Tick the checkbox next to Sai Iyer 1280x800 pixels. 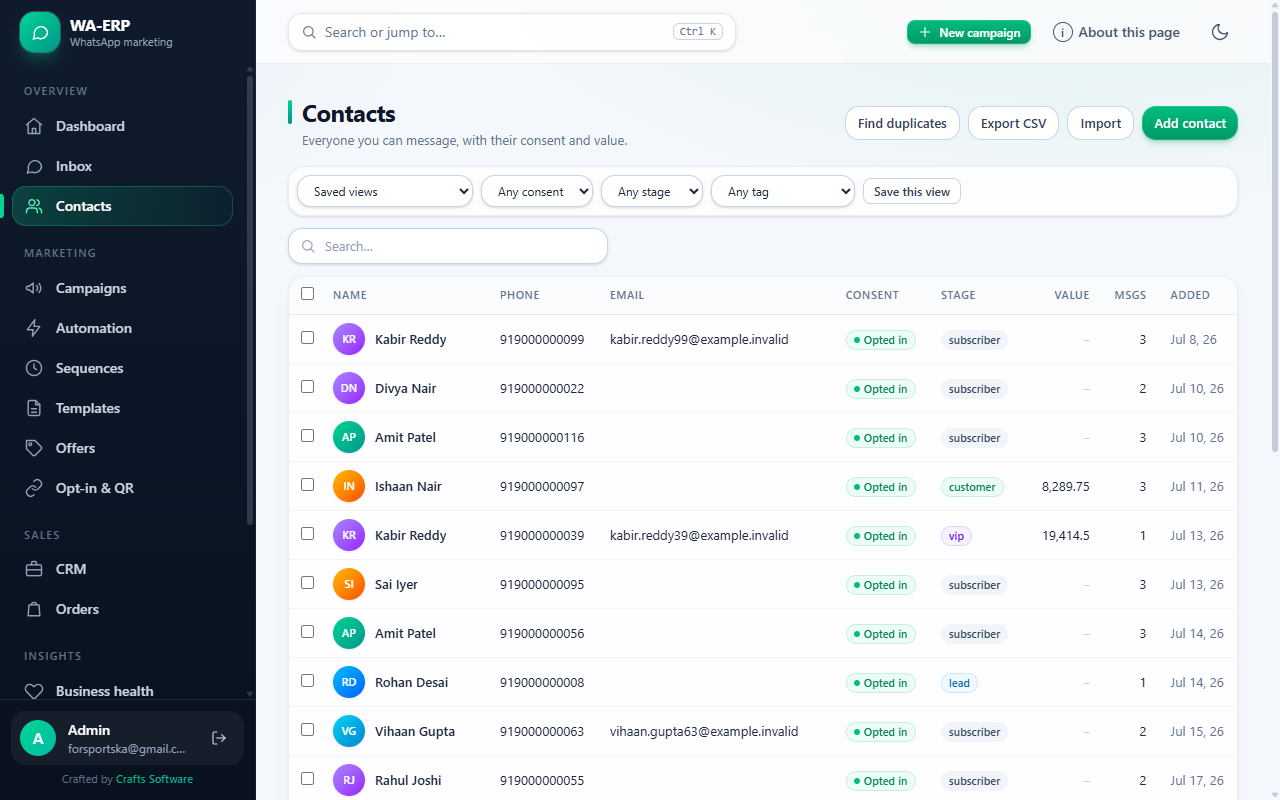pyautogui.click(x=308, y=583)
